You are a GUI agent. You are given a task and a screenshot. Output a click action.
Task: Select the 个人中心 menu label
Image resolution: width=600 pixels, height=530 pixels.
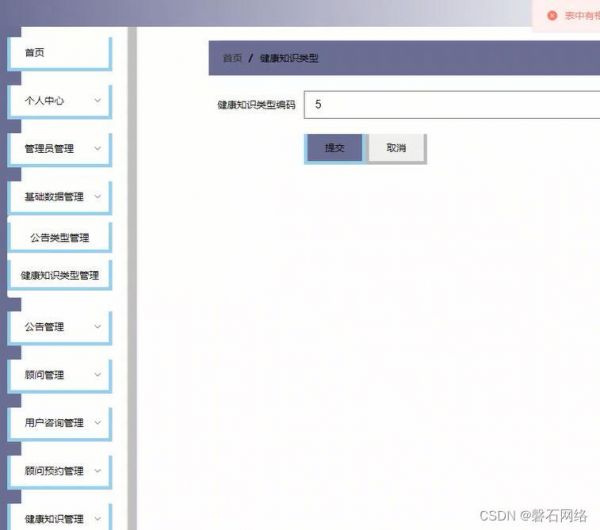[x=45, y=101]
